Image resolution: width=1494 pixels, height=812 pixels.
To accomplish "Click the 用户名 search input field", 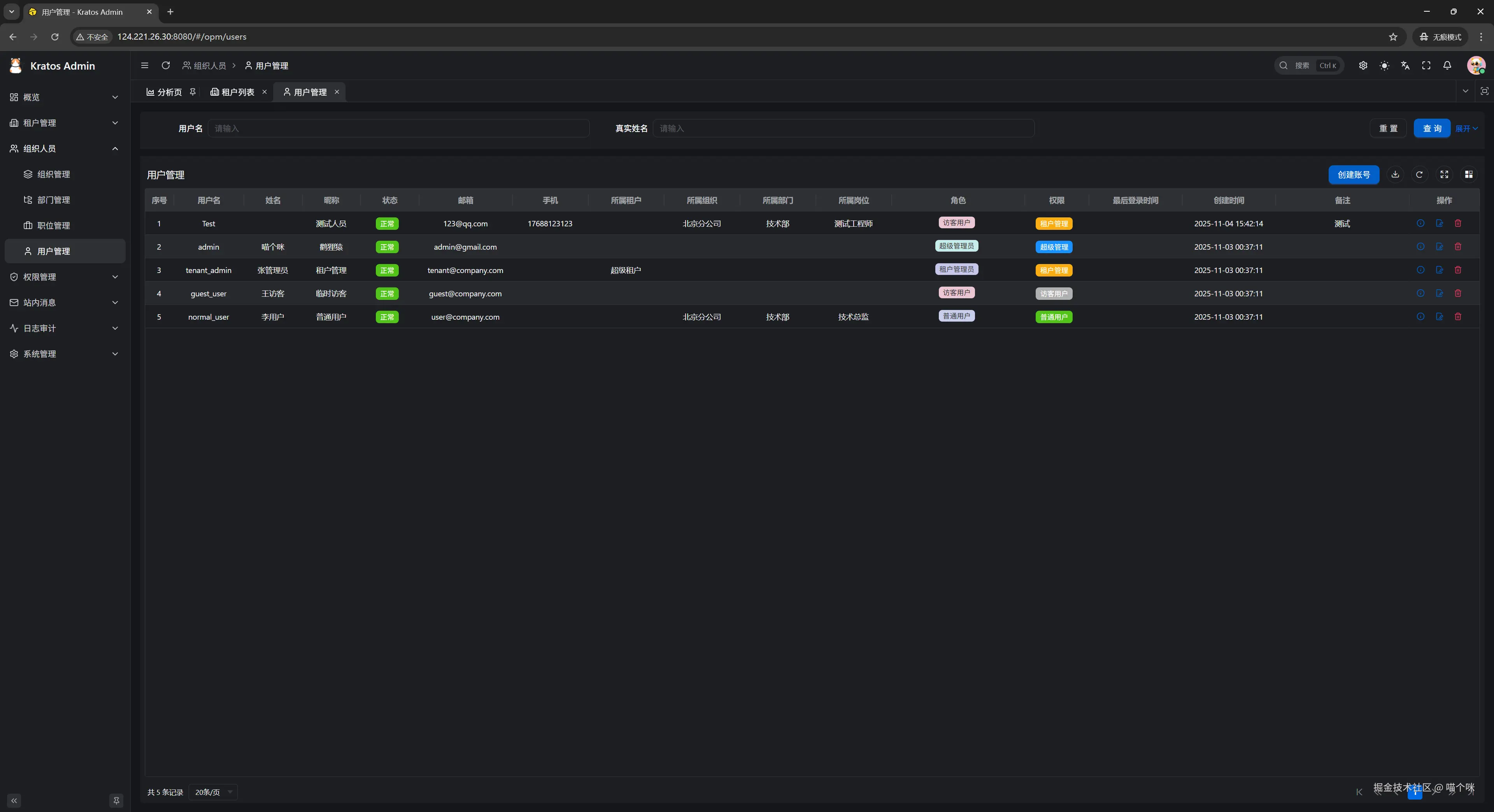I will [398, 129].
